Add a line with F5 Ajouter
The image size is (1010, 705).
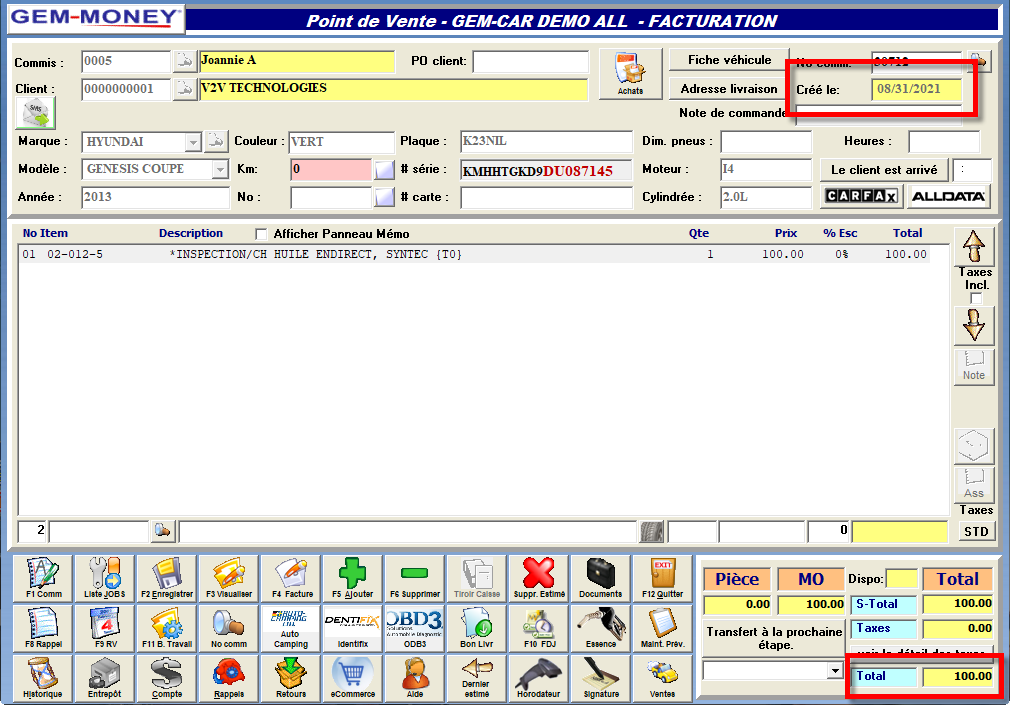[x=352, y=578]
